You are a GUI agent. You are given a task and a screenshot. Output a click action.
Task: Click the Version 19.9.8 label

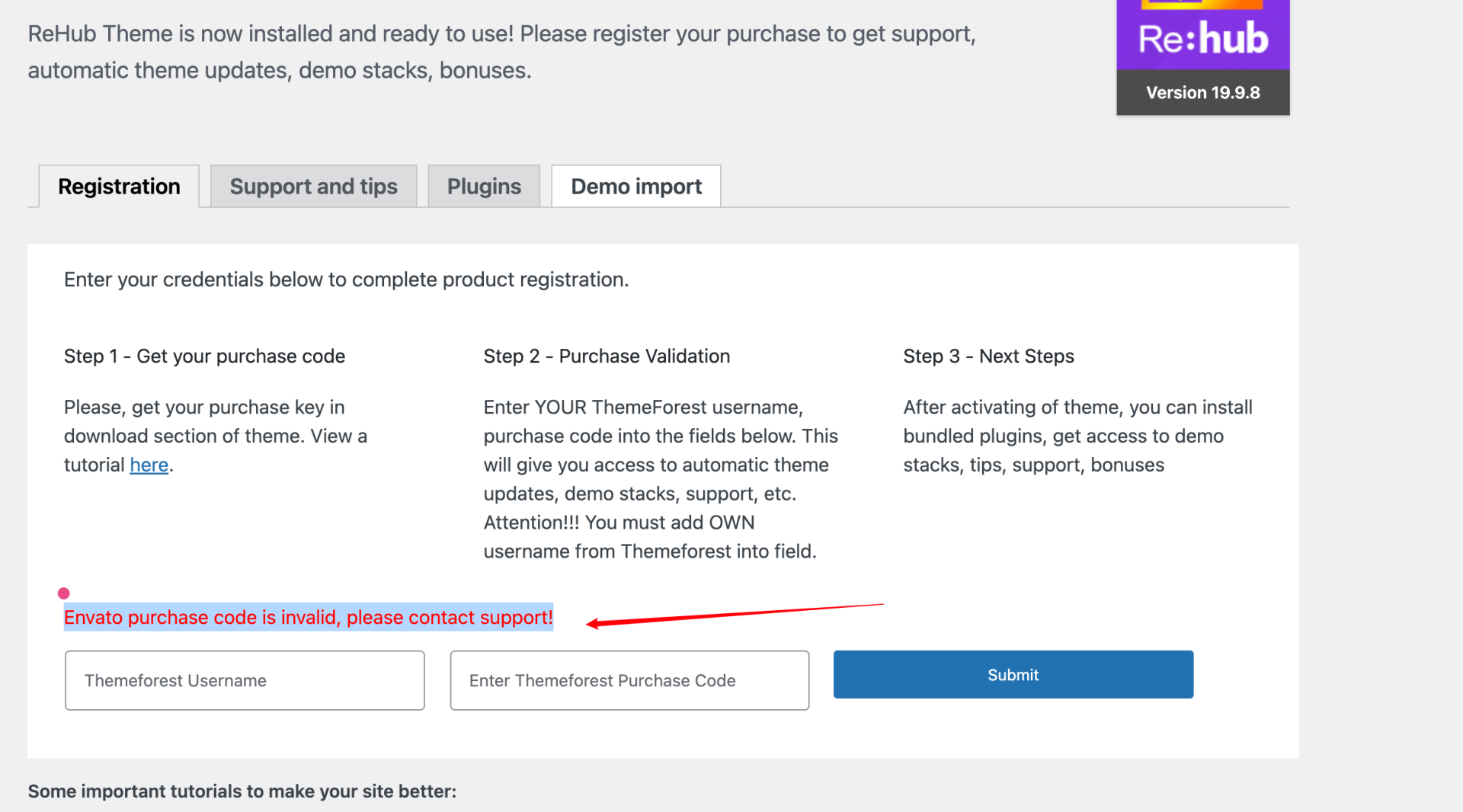[x=1203, y=93]
